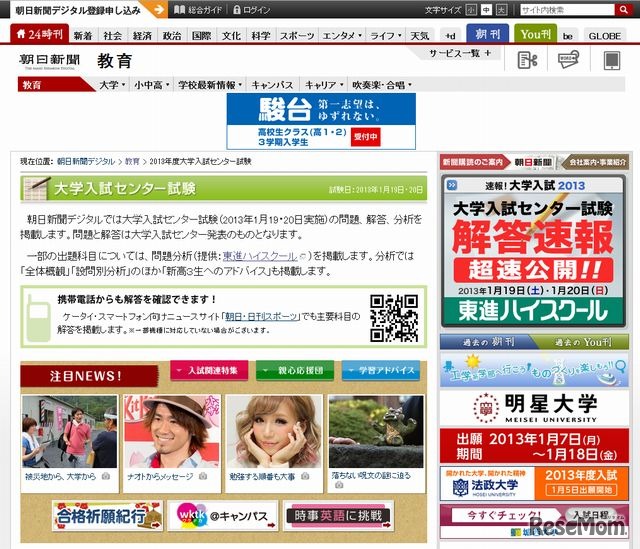Viewport: 640px width, 549px height.
Task: Click the QR code image
Action: [394, 318]
